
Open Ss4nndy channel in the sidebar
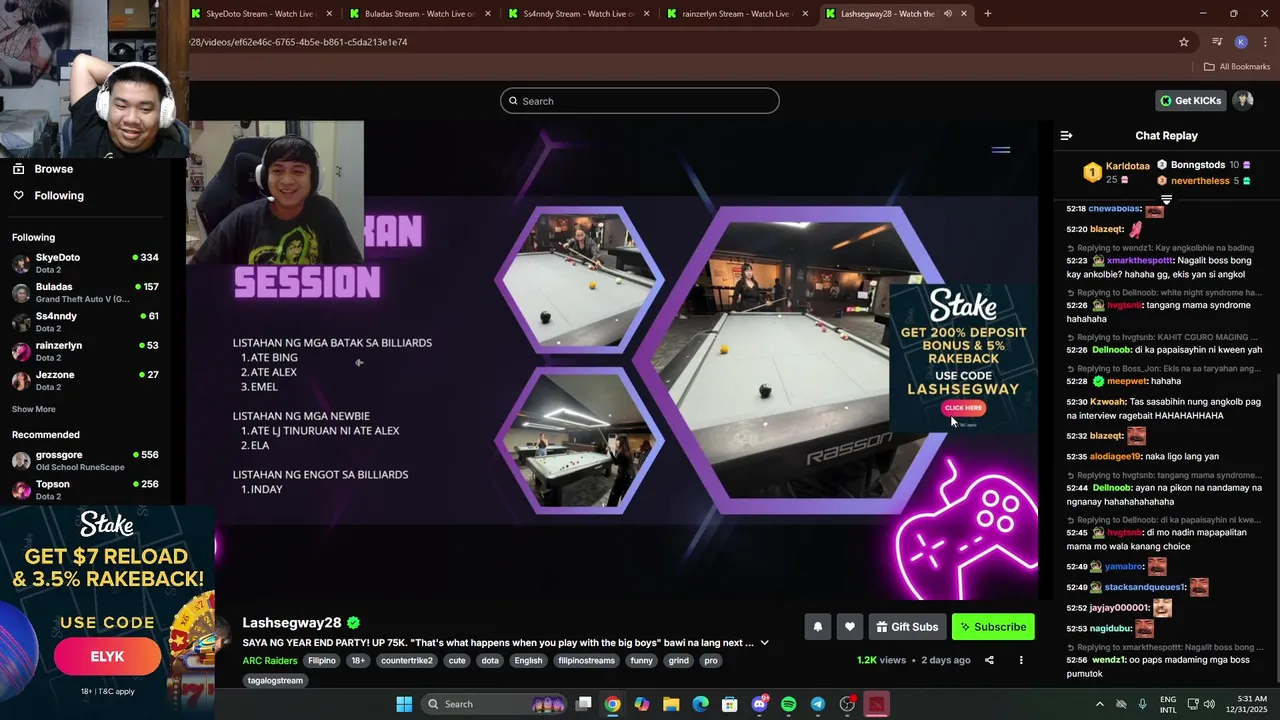[x=85, y=322]
